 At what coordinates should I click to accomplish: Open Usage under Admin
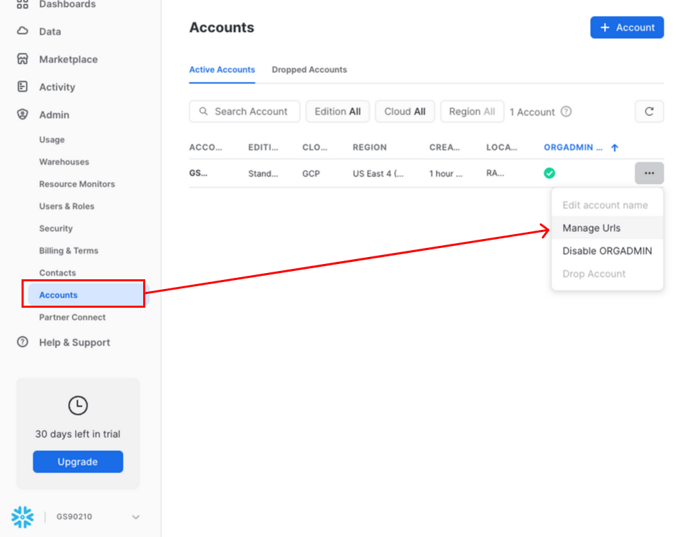pyautogui.click(x=52, y=140)
